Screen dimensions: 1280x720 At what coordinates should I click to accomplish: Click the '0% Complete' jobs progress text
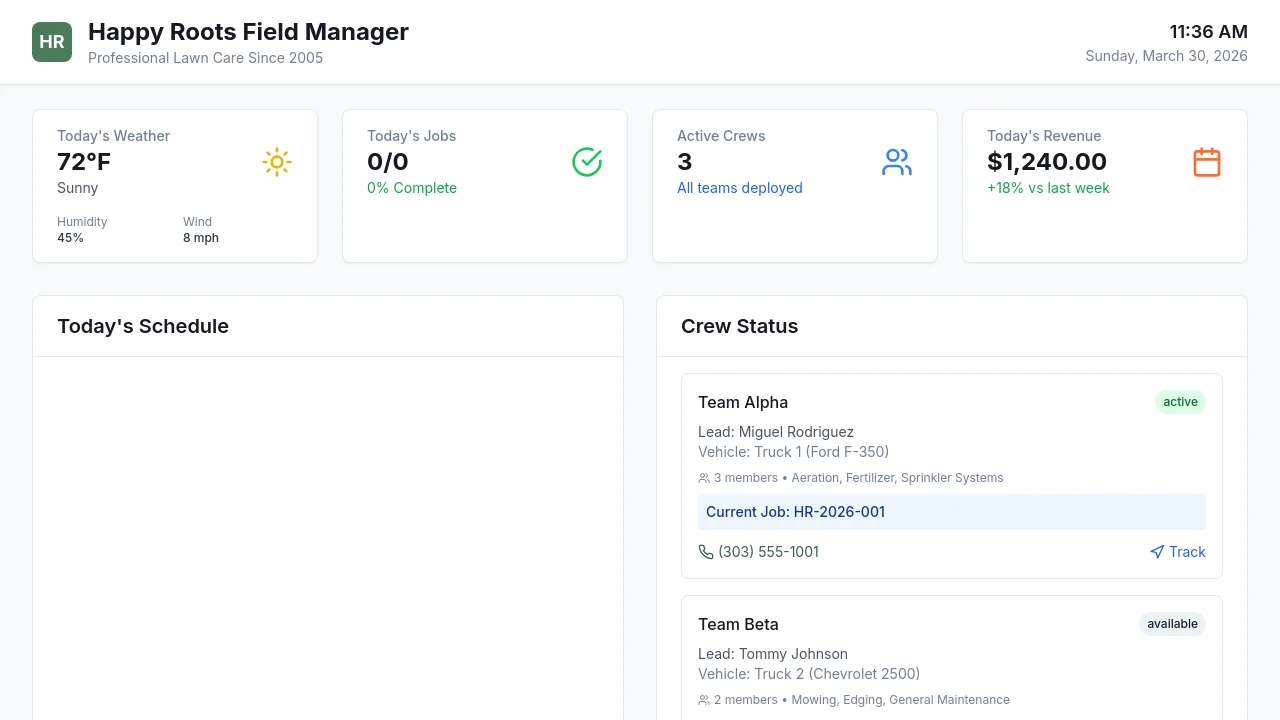click(412, 188)
